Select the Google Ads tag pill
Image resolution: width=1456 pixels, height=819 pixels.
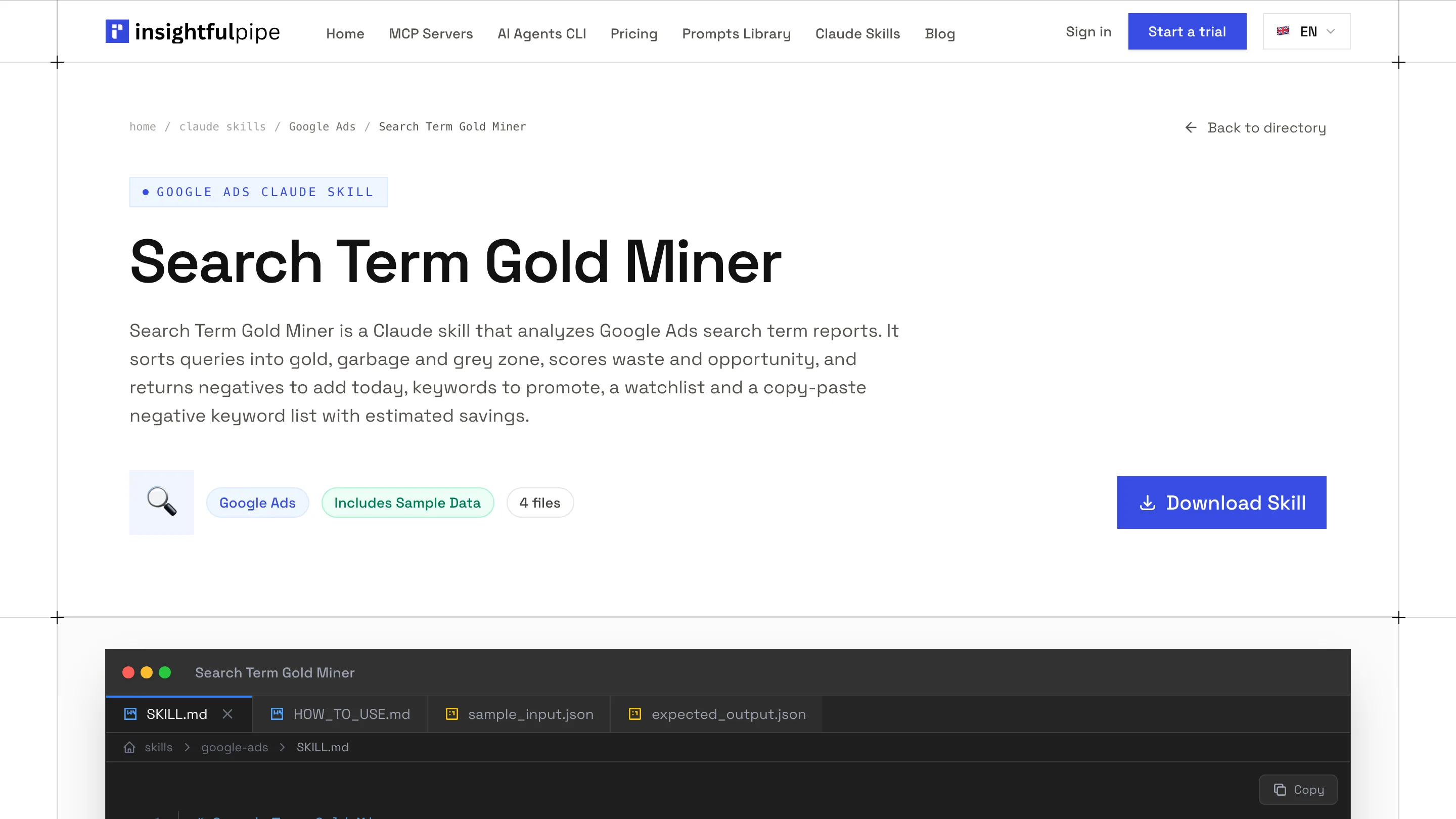tap(257, 503)
